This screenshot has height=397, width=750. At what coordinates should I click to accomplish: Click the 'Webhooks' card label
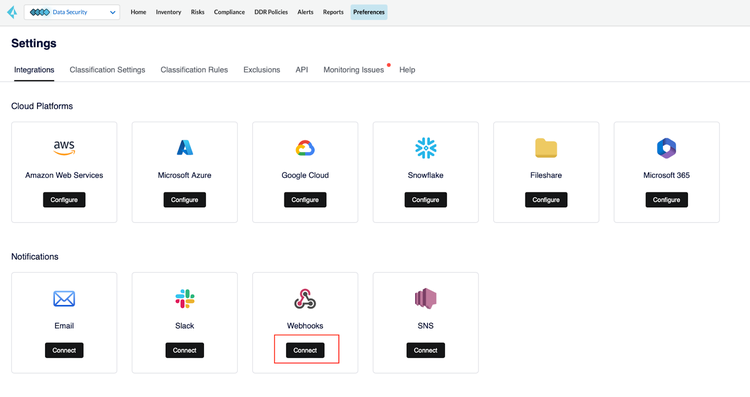pos(305,326)
